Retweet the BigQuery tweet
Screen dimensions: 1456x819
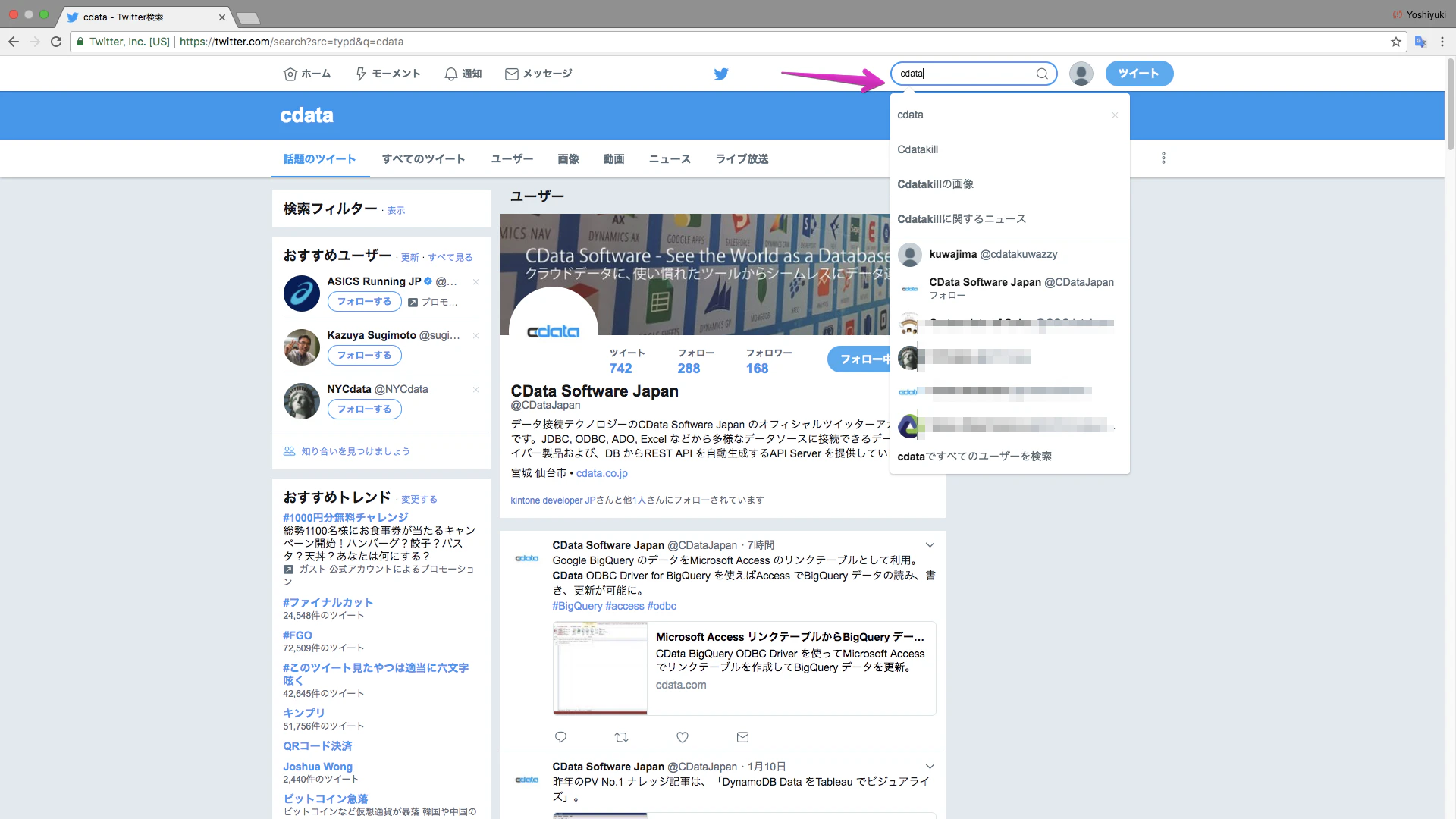click(621, 737)
